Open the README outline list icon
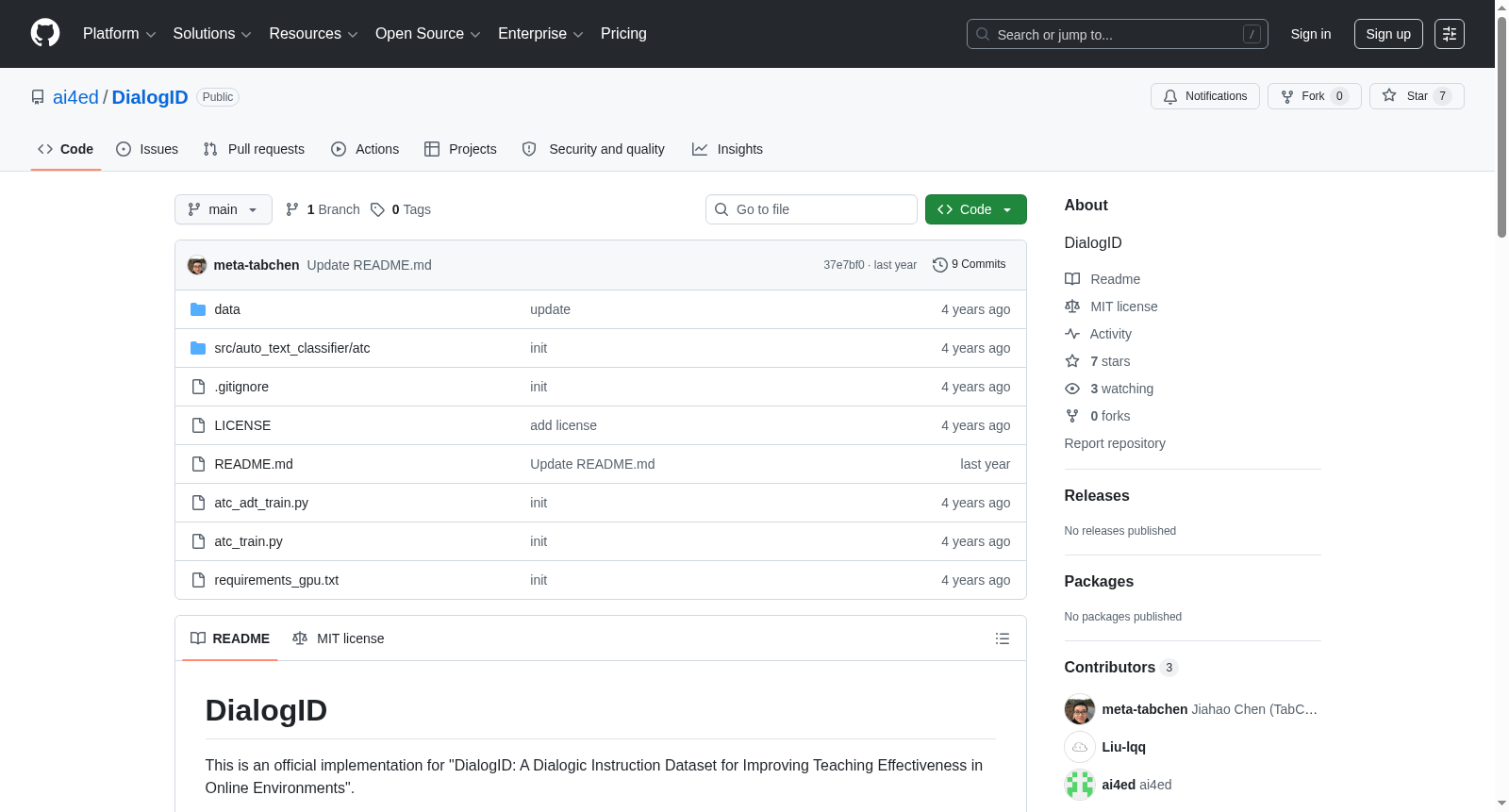1509x812 pixels. pos(1003,638)
